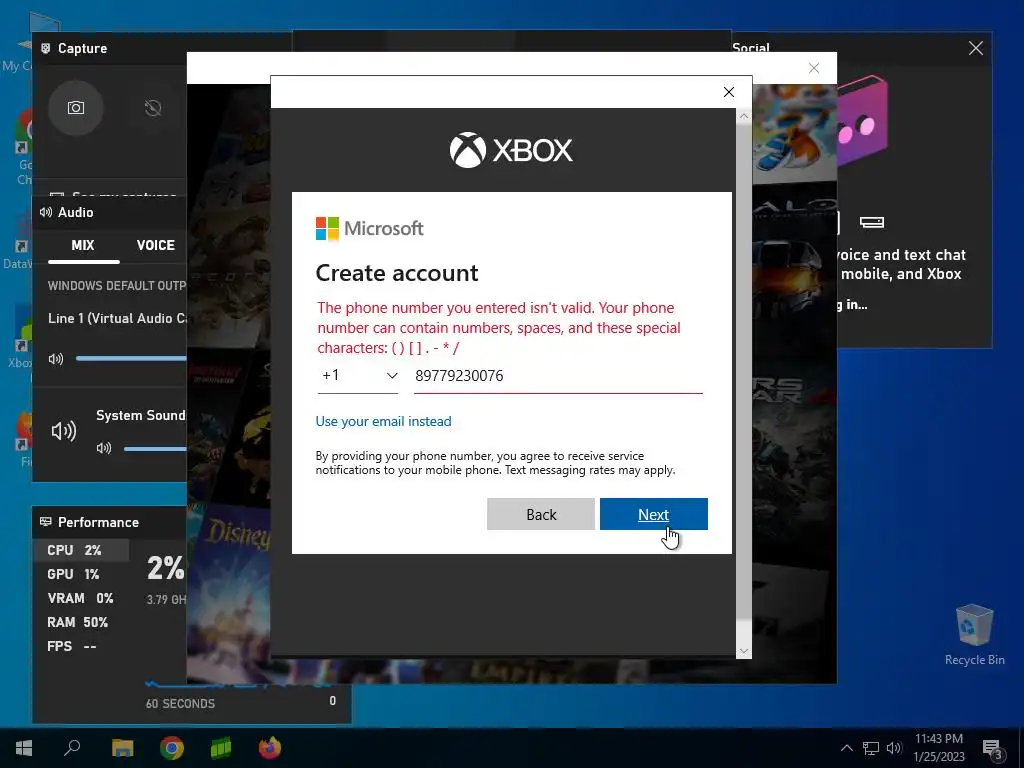Show hidden system tray icons
1024x768 pixels.
846,748
